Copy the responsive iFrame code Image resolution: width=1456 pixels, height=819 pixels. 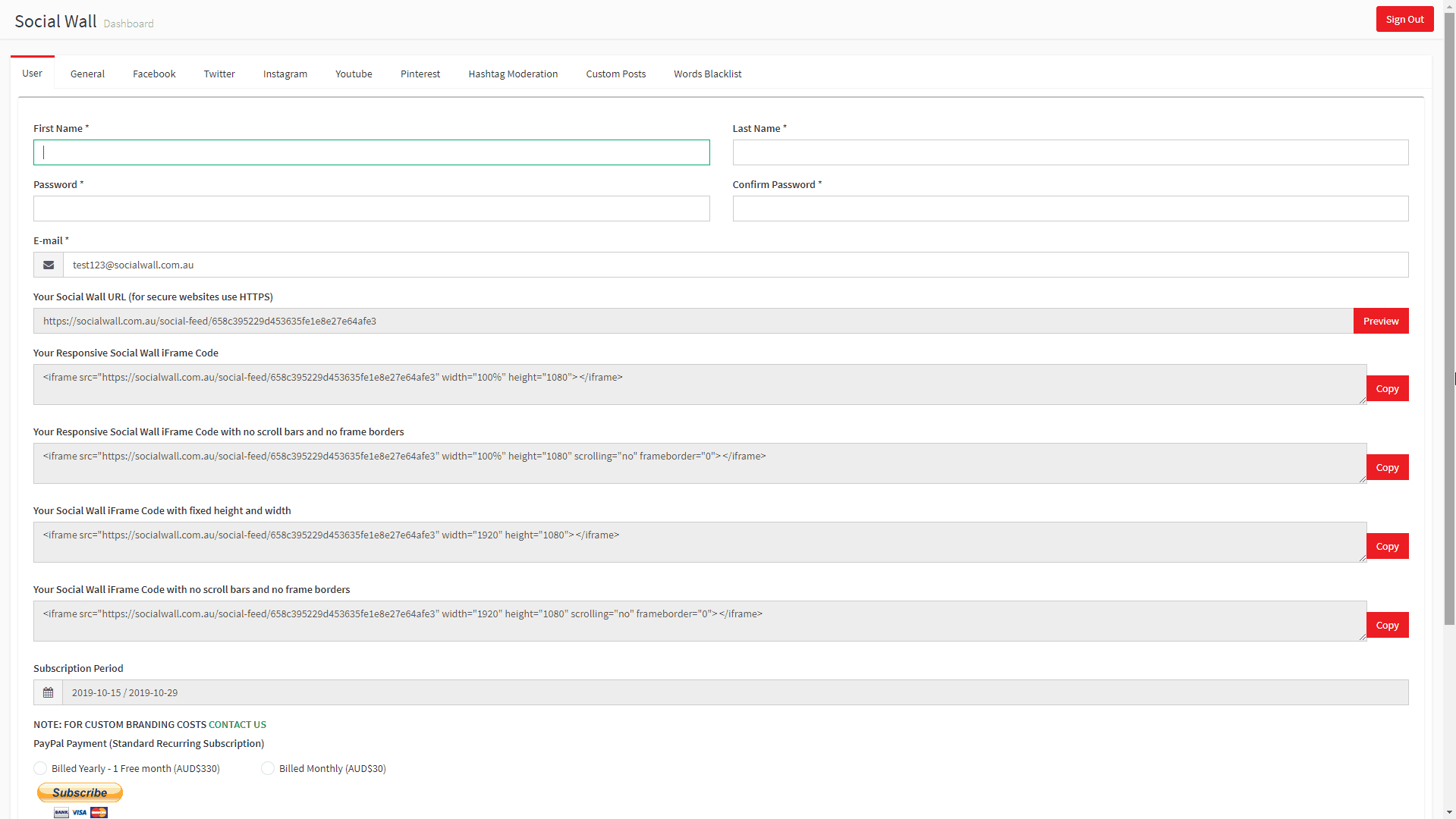1387,388
